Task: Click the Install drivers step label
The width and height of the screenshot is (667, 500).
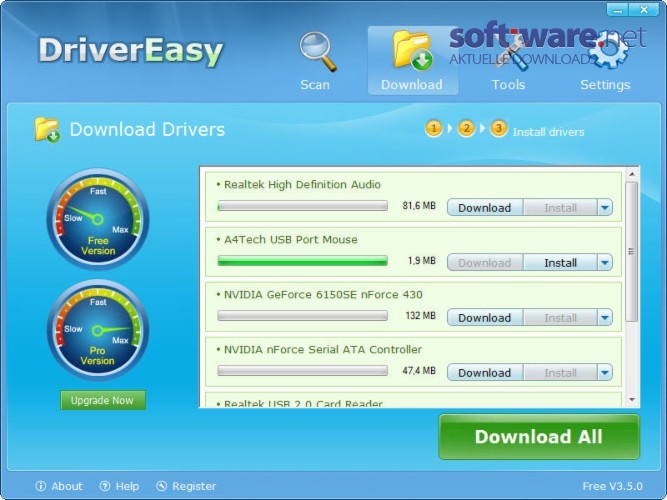Action: pyautogui.click(x=548, y=132)
